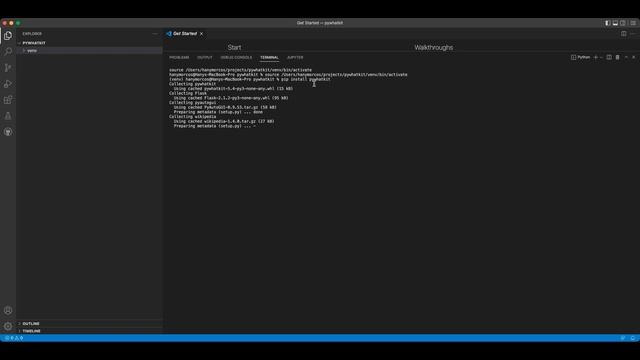Click the Explorer panel title
This screenshot has height=360, width=640.
(x=32, y=34)
